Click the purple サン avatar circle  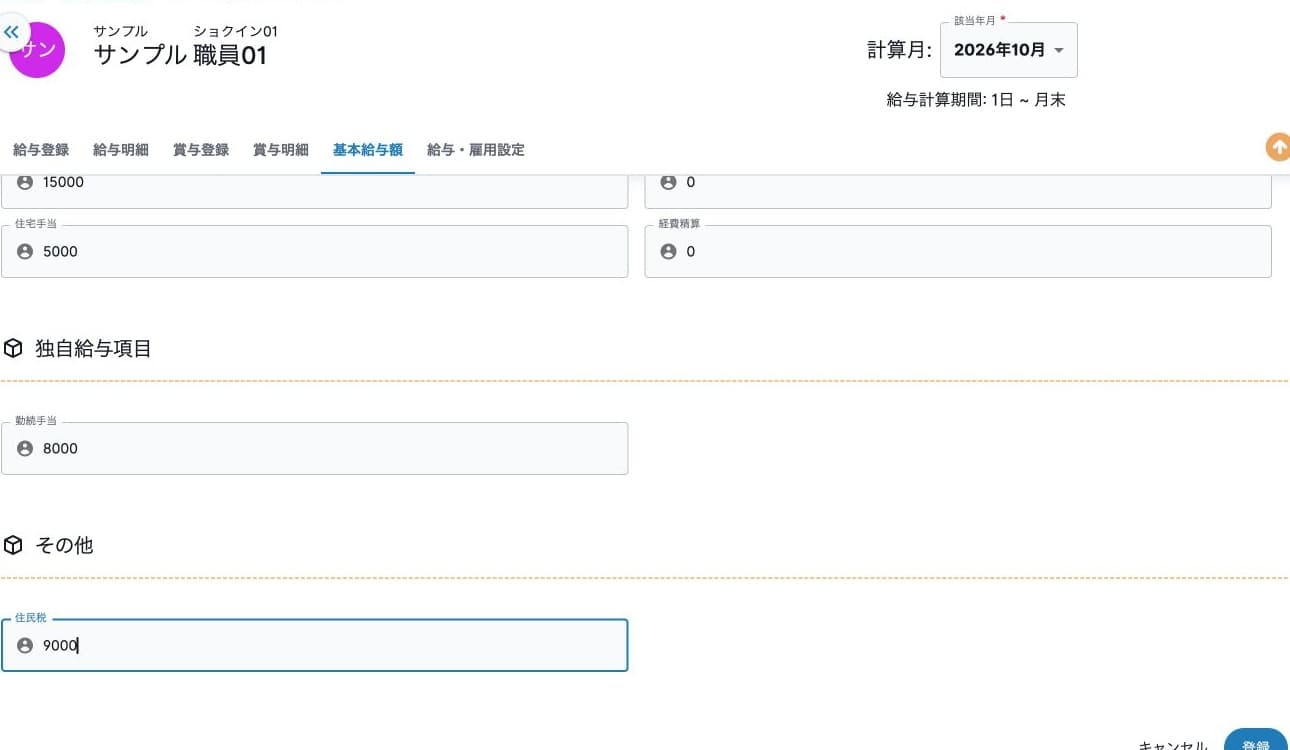tap(37, 50)
